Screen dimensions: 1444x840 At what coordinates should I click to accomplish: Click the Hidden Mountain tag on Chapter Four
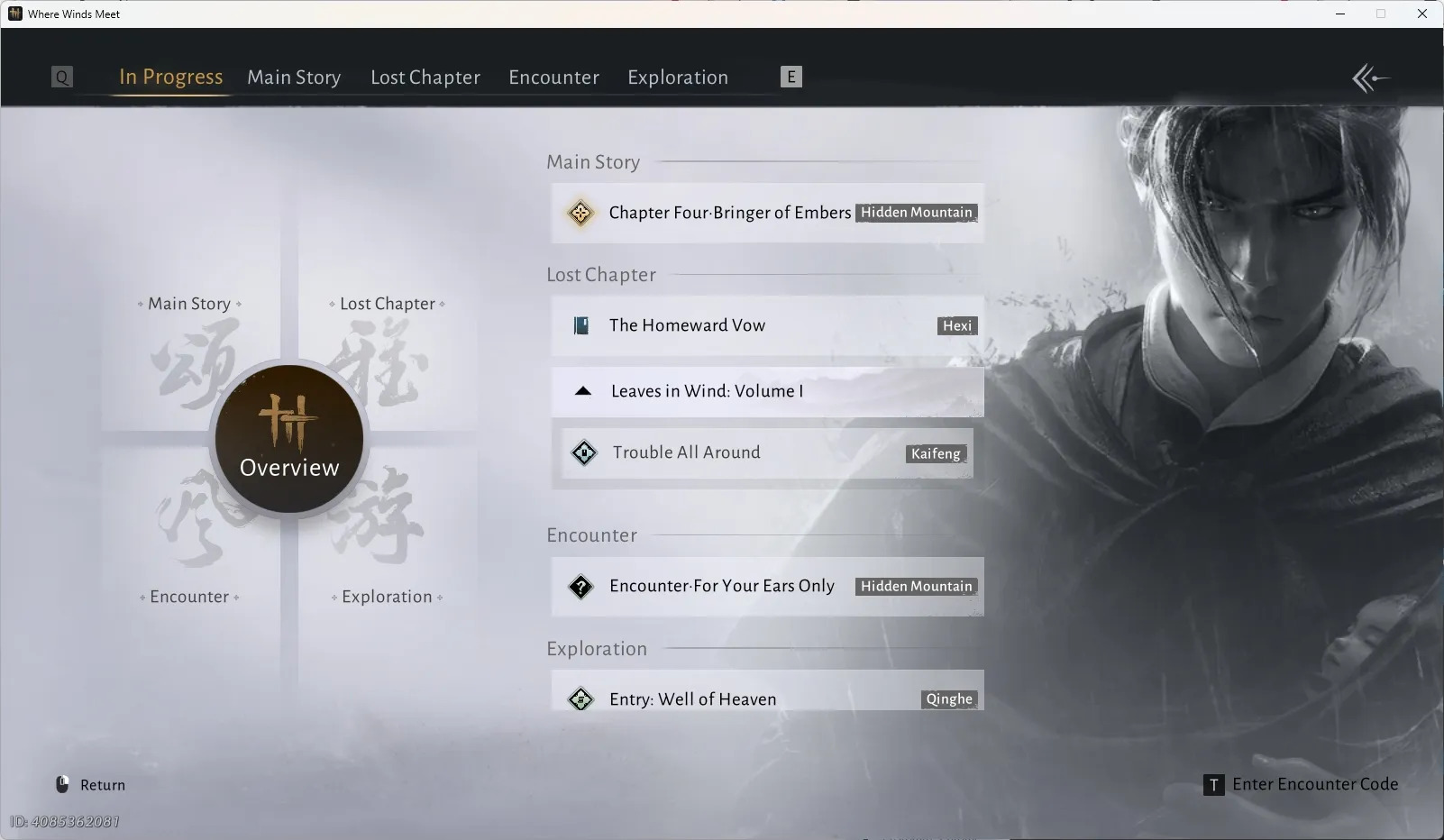917,213
